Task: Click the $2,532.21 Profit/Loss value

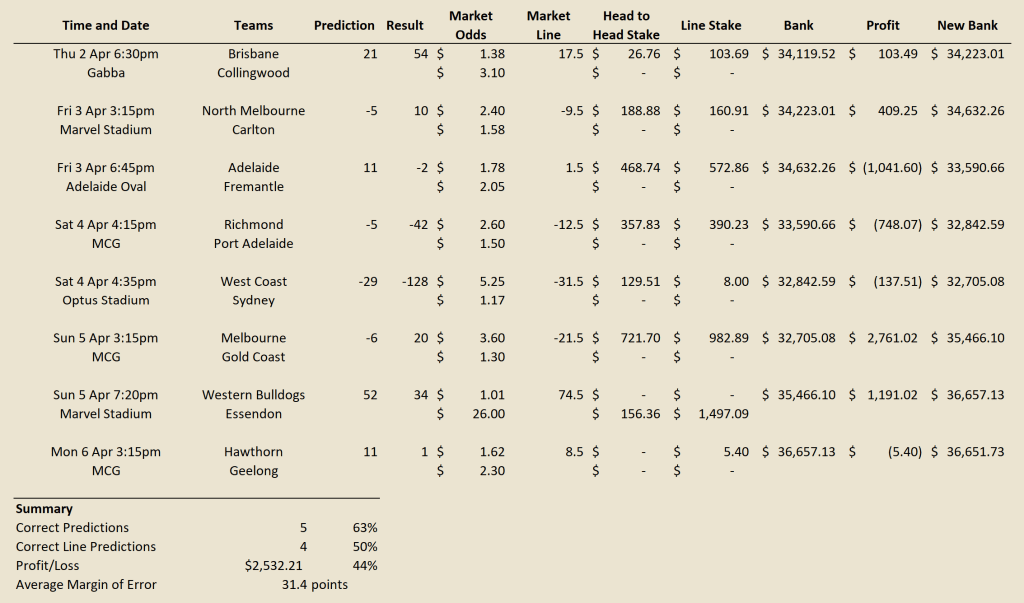Action: (276, 566)
